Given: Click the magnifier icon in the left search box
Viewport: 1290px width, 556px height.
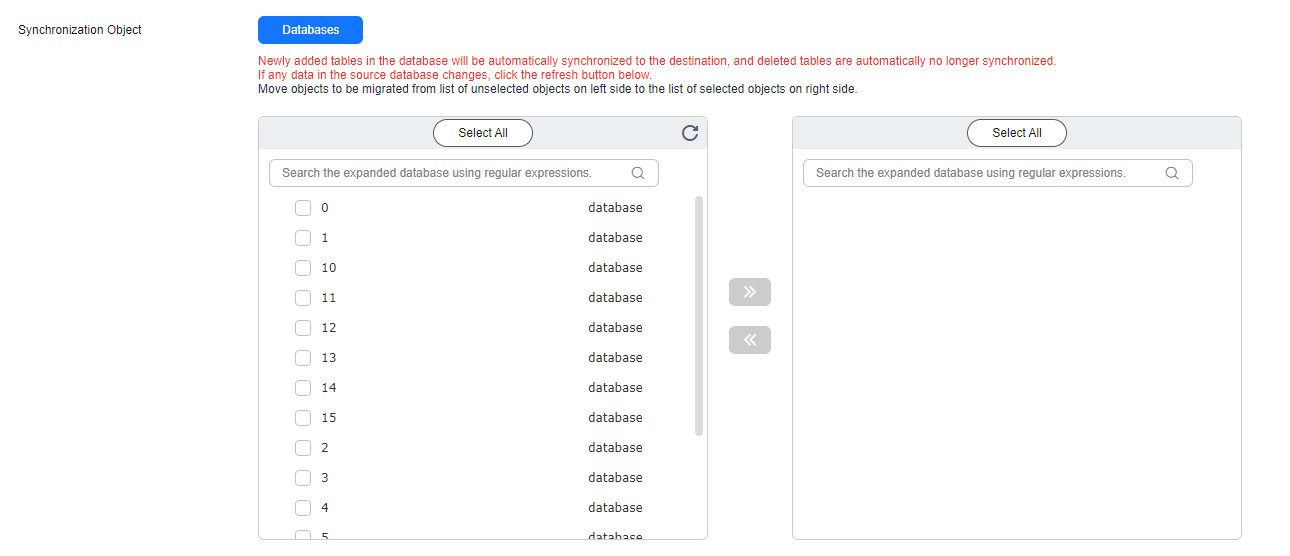Looking at the screenshot, I should coord(638,173).
